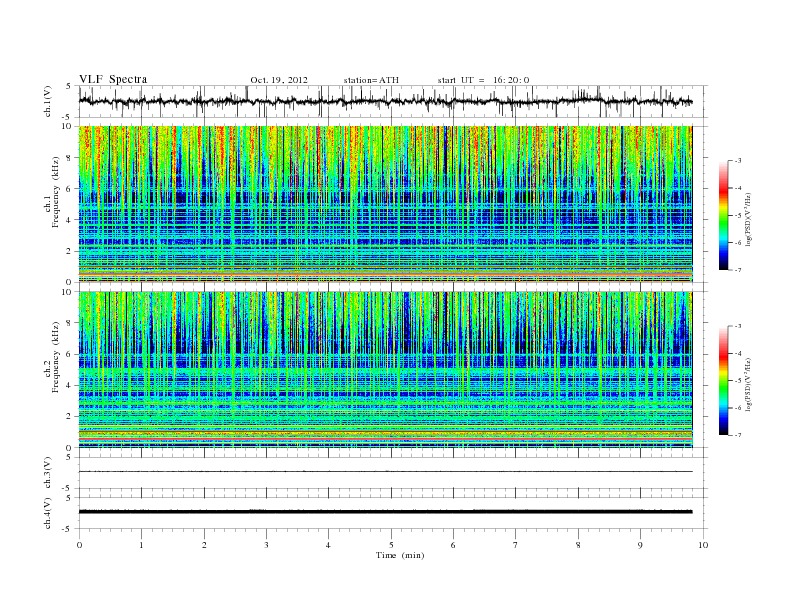Click the ch.2 'log(PSD)(V²/Hz)' color scale label
Image resolution: width=792 pixels, height=612 pixels.
(x=749, y=384)
